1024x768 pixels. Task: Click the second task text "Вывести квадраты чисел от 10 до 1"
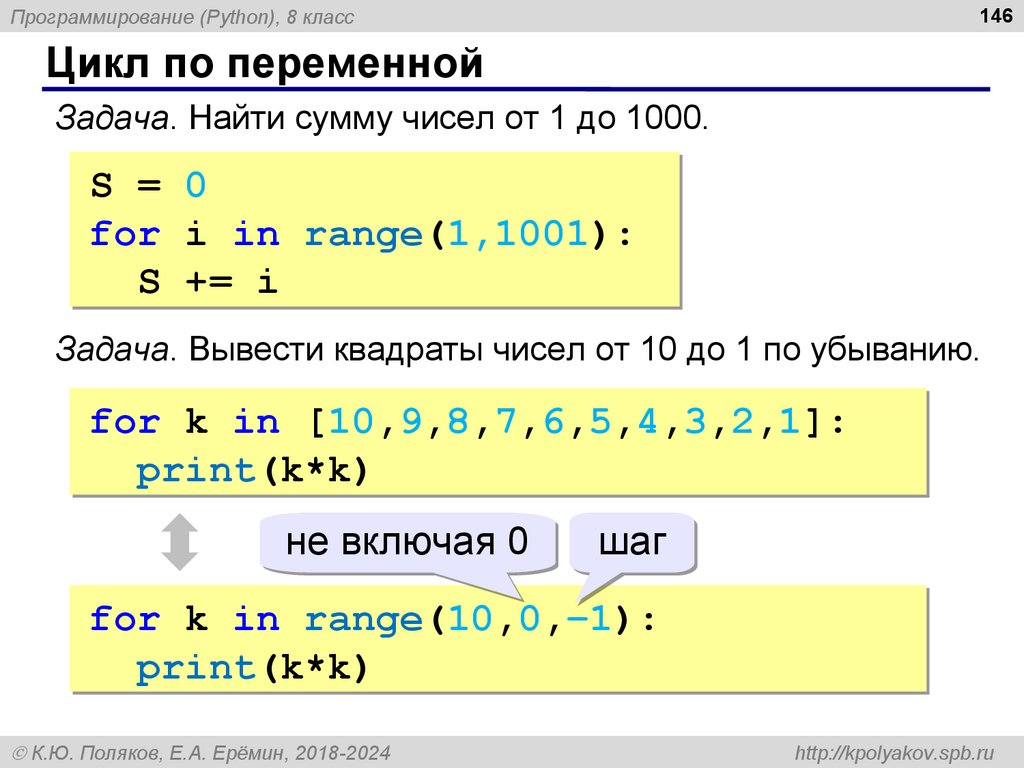point(470,349)
